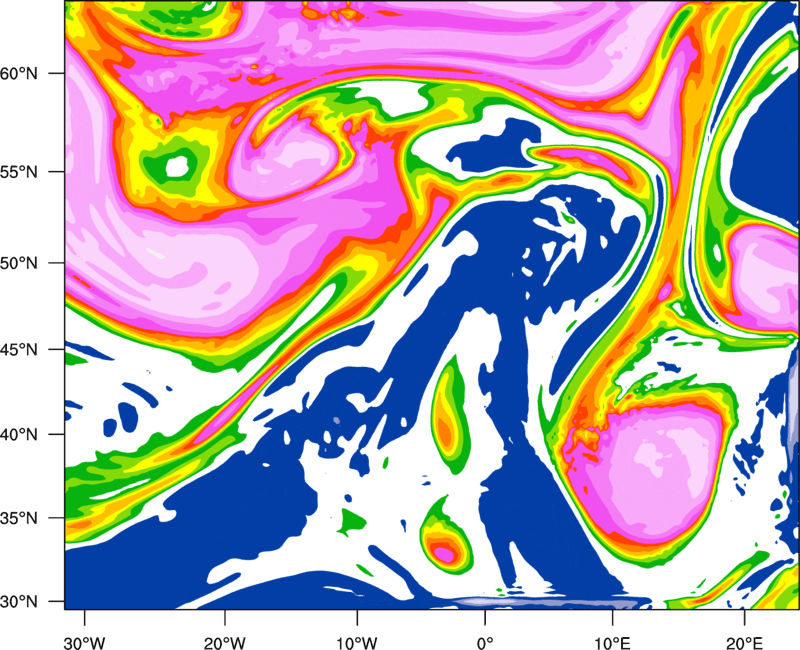Click the 50°N latitude label
The image size is (800, 650).
pos(19,263)
